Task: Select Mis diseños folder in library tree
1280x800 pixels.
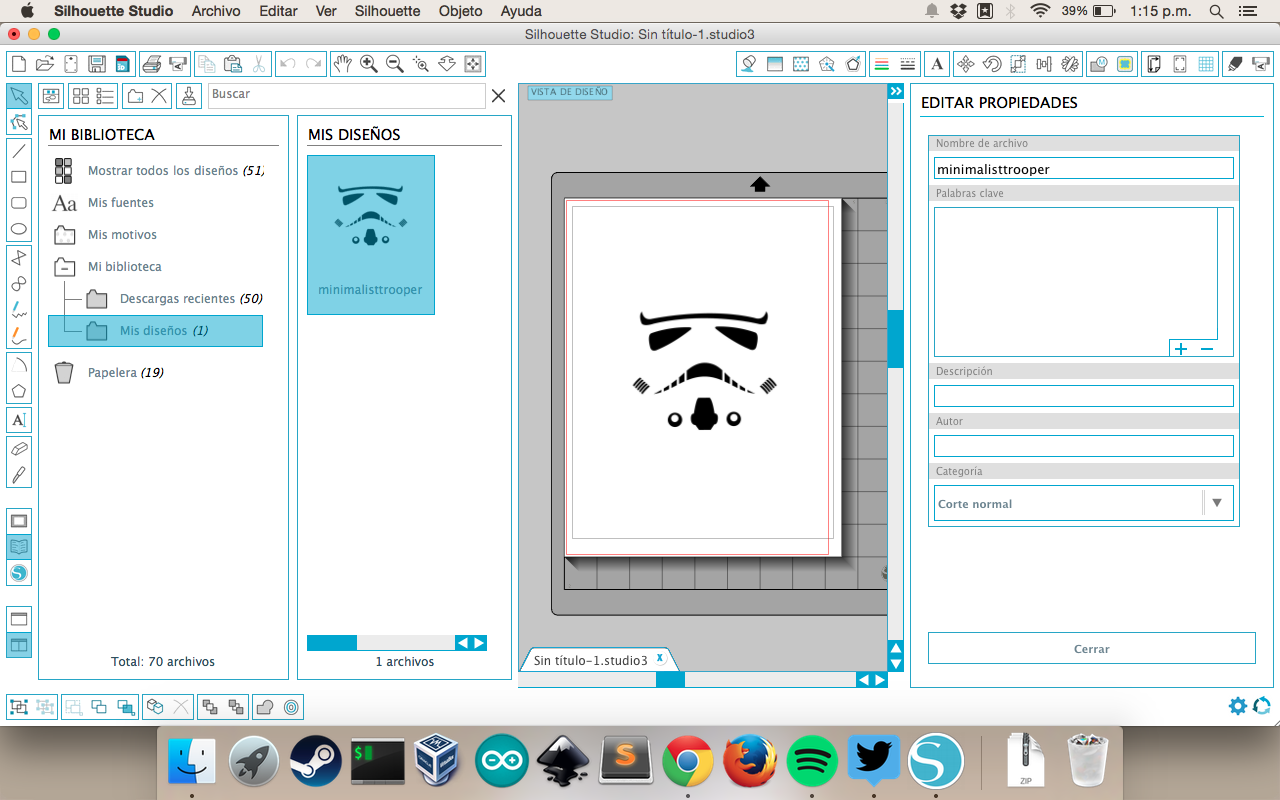Action: (155, 331)
